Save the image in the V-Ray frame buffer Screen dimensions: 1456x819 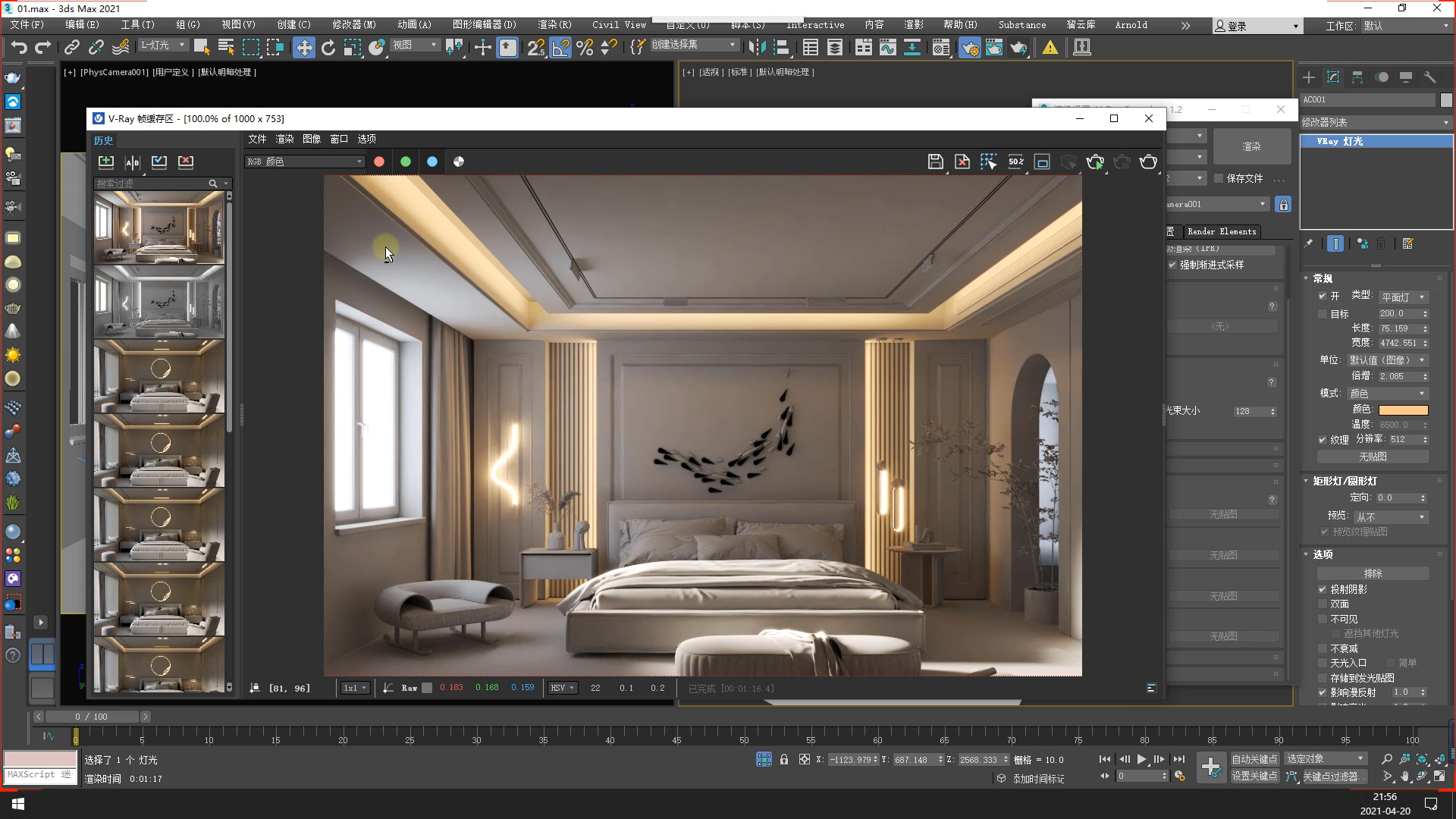pyautogui.click(x=935, y=162)
